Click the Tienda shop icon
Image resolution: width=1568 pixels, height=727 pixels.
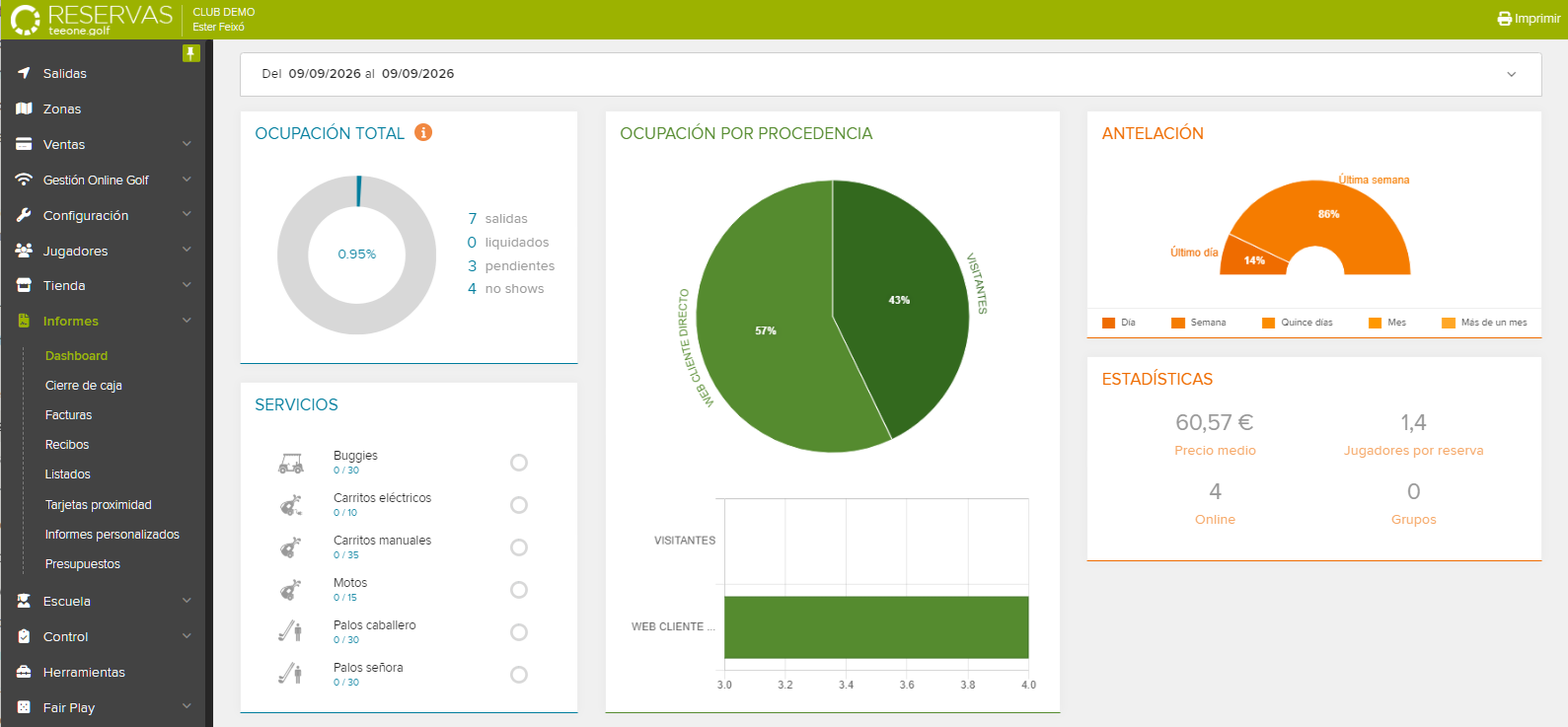click(x=24, y=285)
